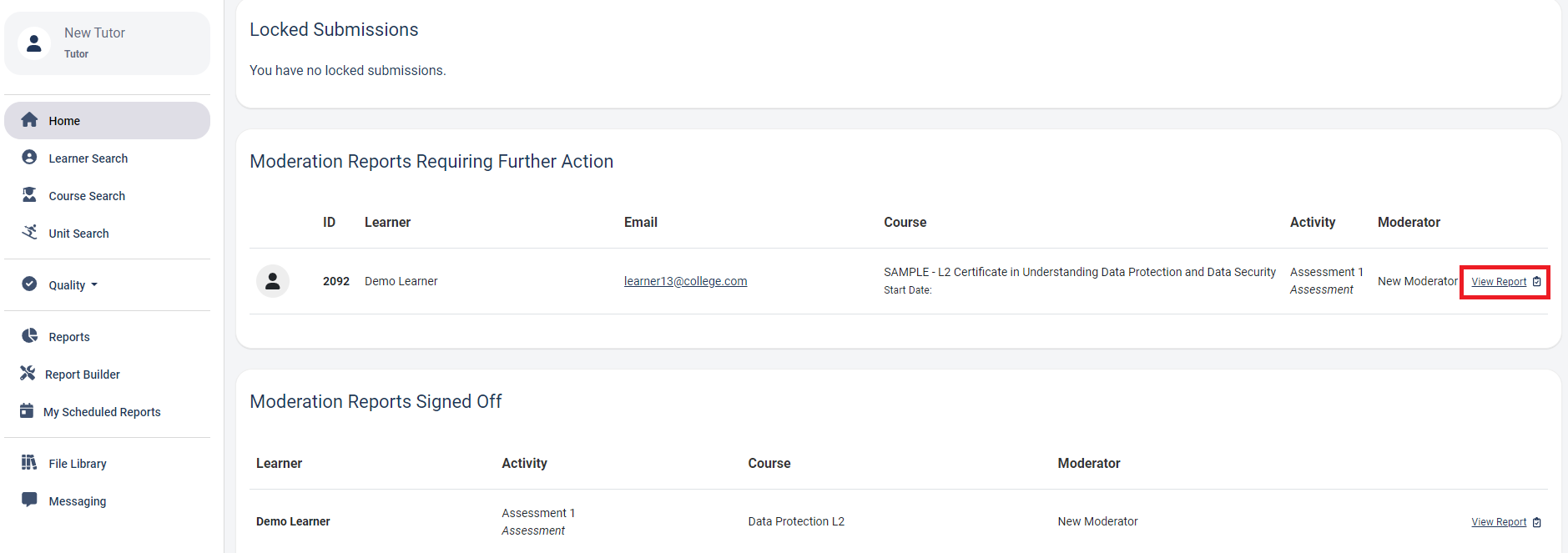1568x553 pixels.
Task: Click the Course Search graduate icon
Action: (29, 194)
